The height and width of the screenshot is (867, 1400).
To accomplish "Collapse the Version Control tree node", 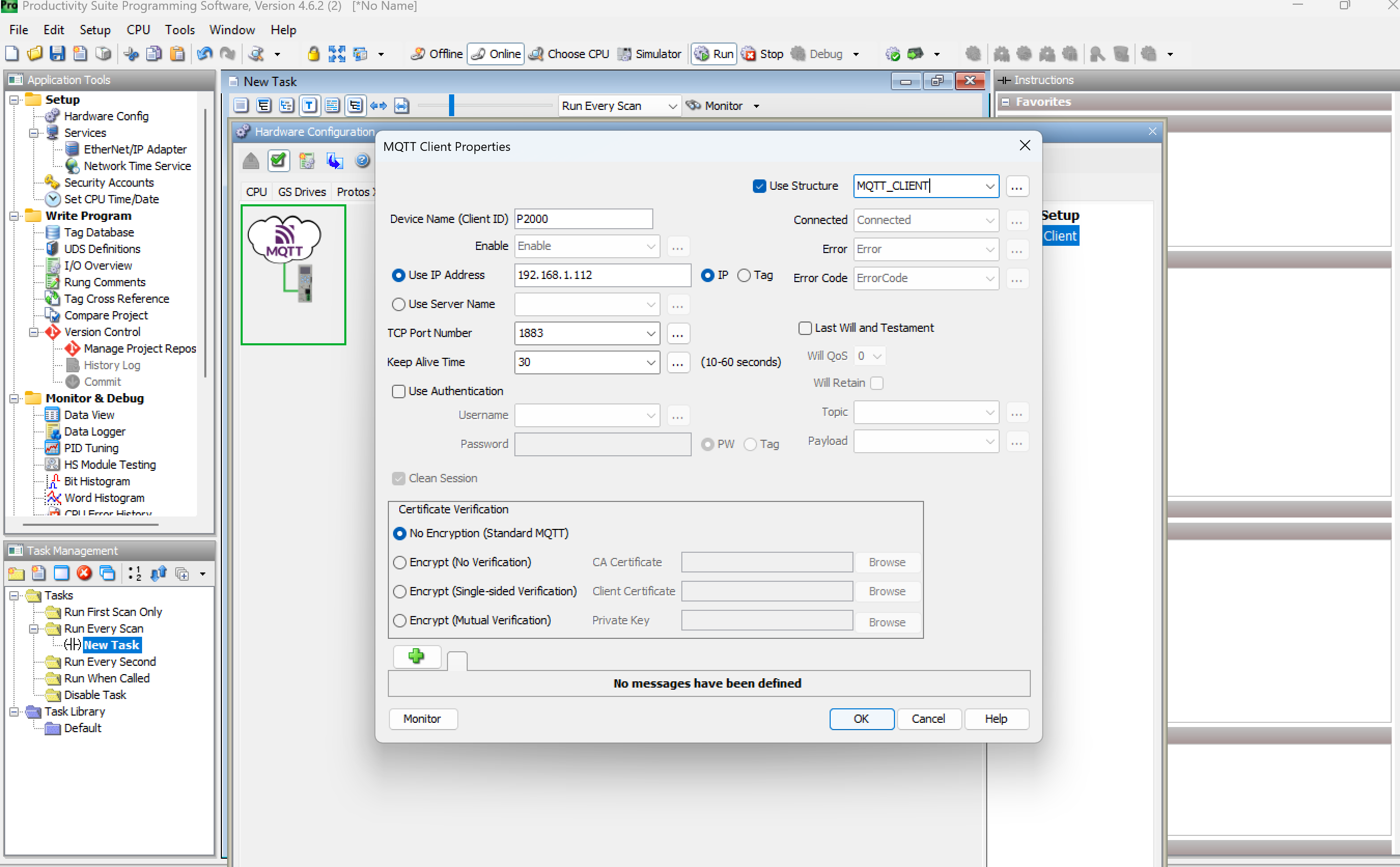I will (34, 332).
